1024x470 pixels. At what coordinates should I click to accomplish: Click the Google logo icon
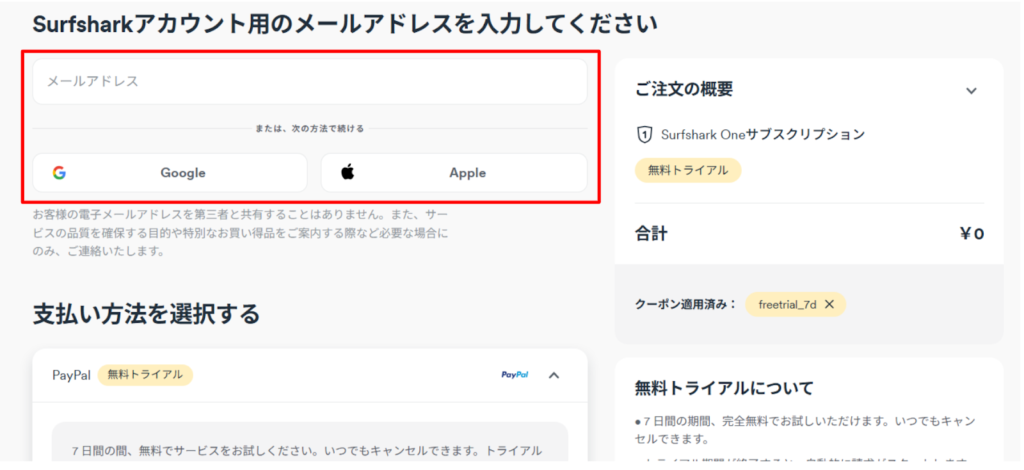[59, 173]
